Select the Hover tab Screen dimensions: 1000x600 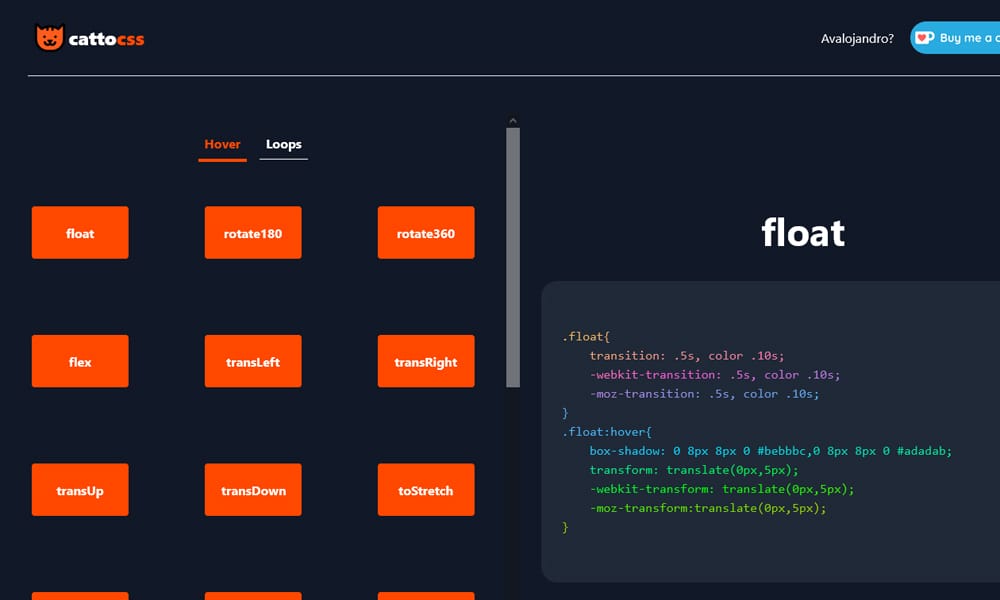(x=222, y=143)
